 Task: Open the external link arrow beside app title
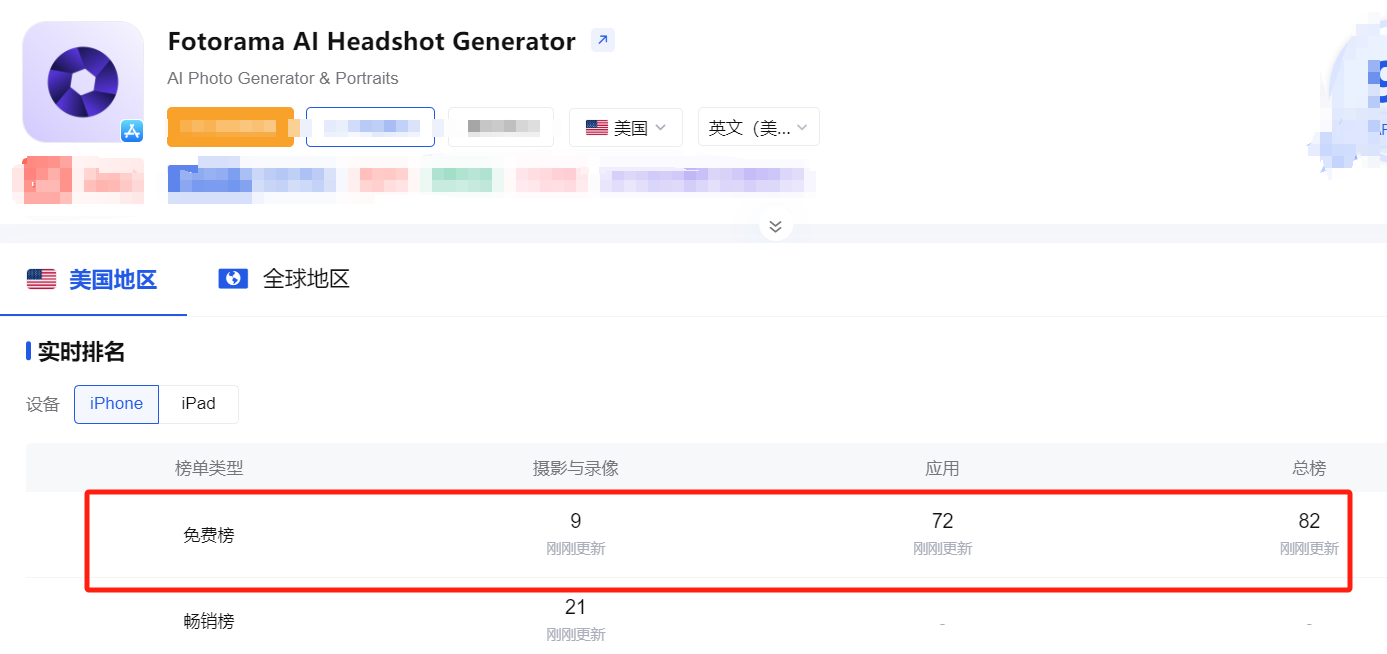602,41
